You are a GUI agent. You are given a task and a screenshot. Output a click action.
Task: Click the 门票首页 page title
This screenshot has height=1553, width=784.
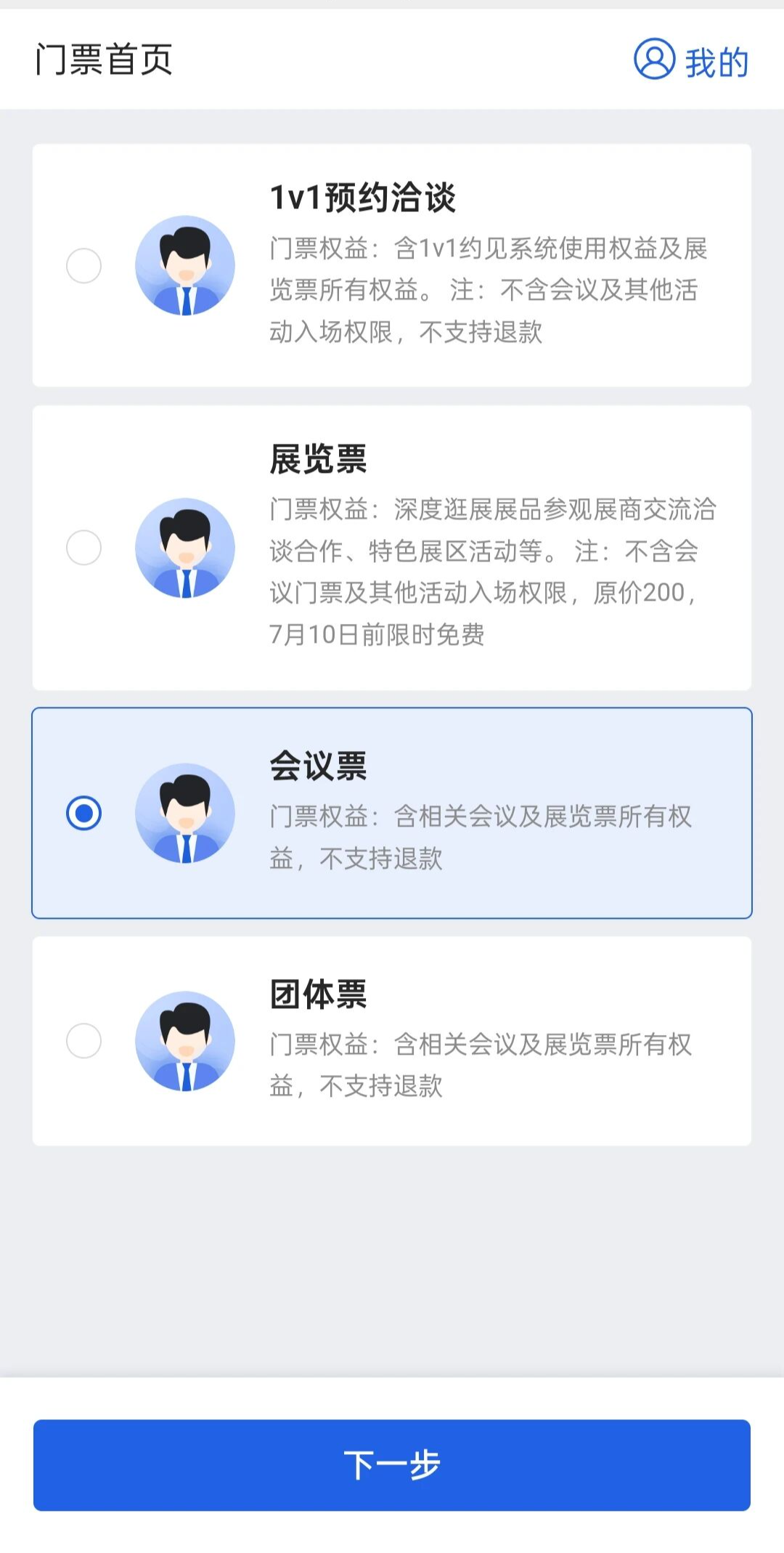pos(104,59)
